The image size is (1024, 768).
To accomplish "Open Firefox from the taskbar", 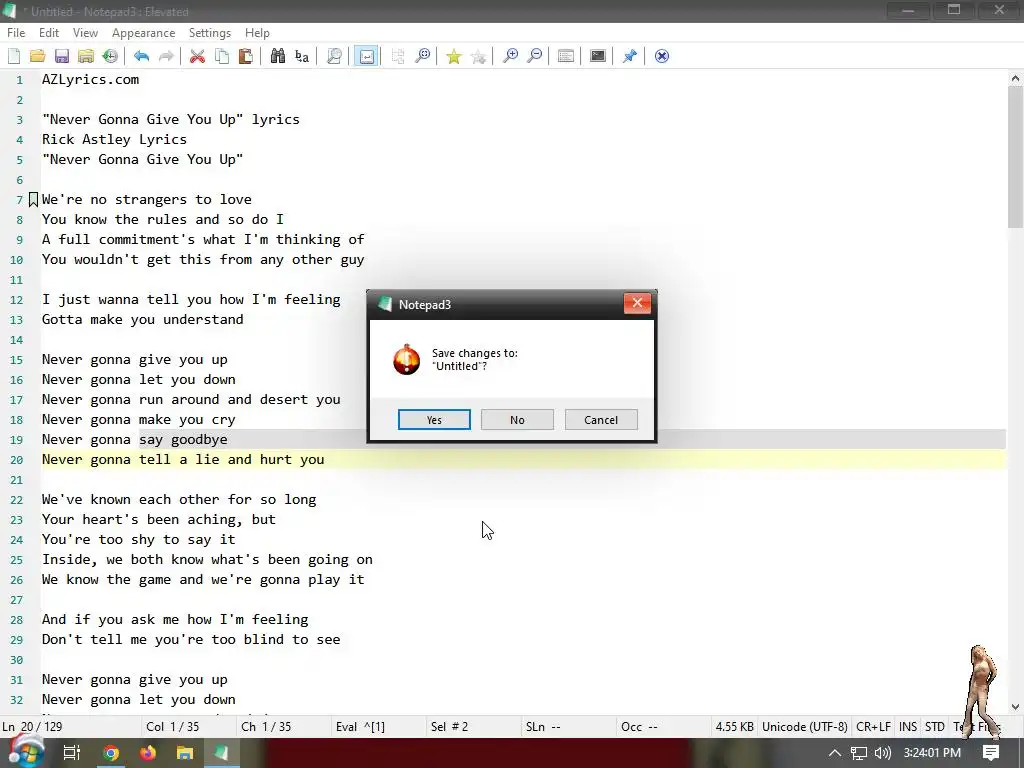I will (148, 753).
